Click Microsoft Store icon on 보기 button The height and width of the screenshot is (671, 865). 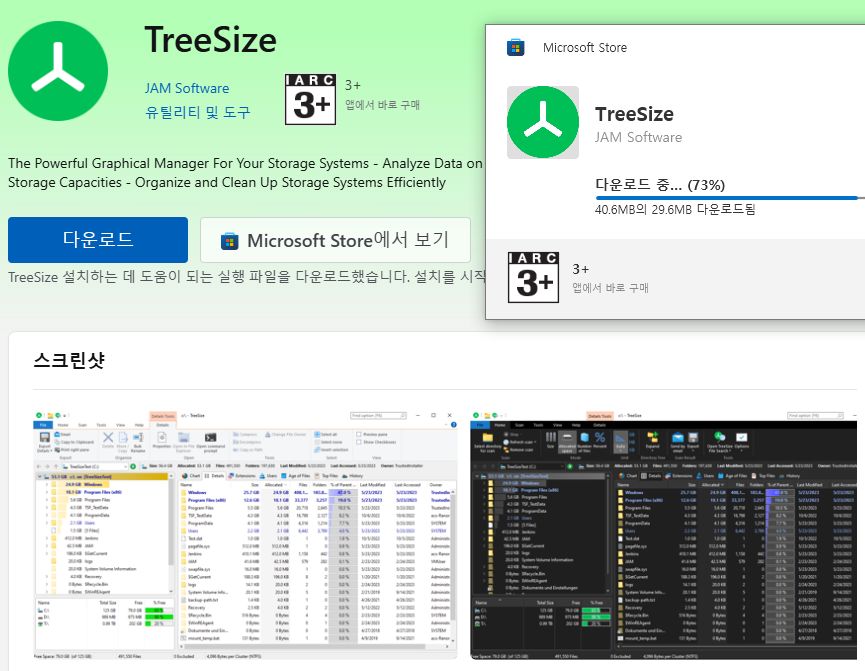click(x=229, y=241)
